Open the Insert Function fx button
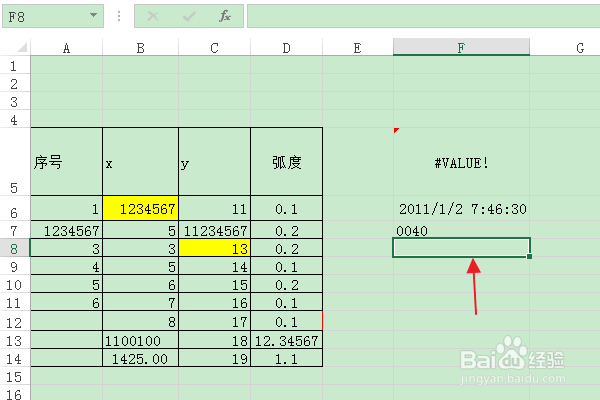This screenshot has width=600, height=400. [x=225, y=16]
